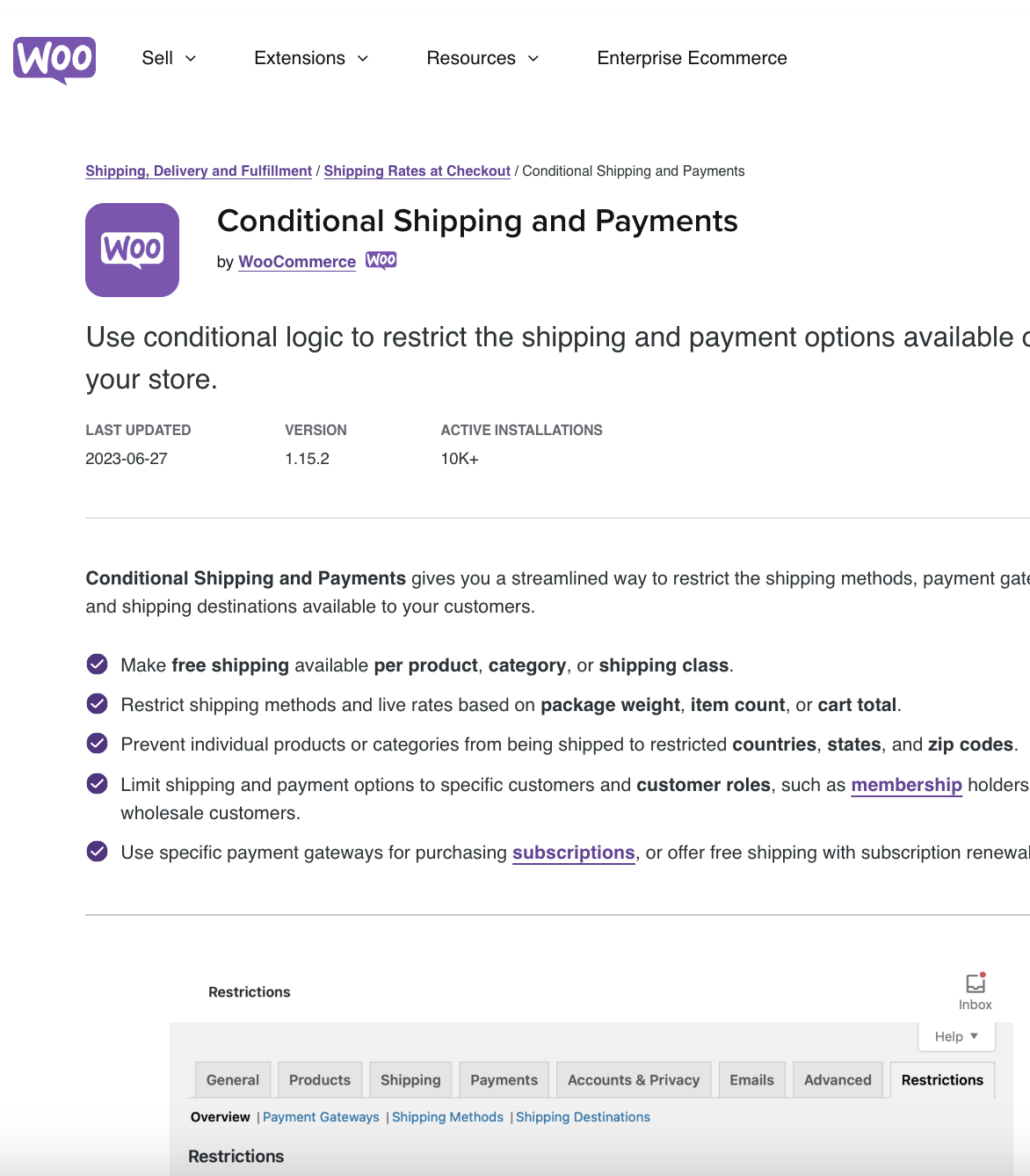1030x1176 pixels.
Task: Open the Help dropdown
Action: [x=955, y=1036]
